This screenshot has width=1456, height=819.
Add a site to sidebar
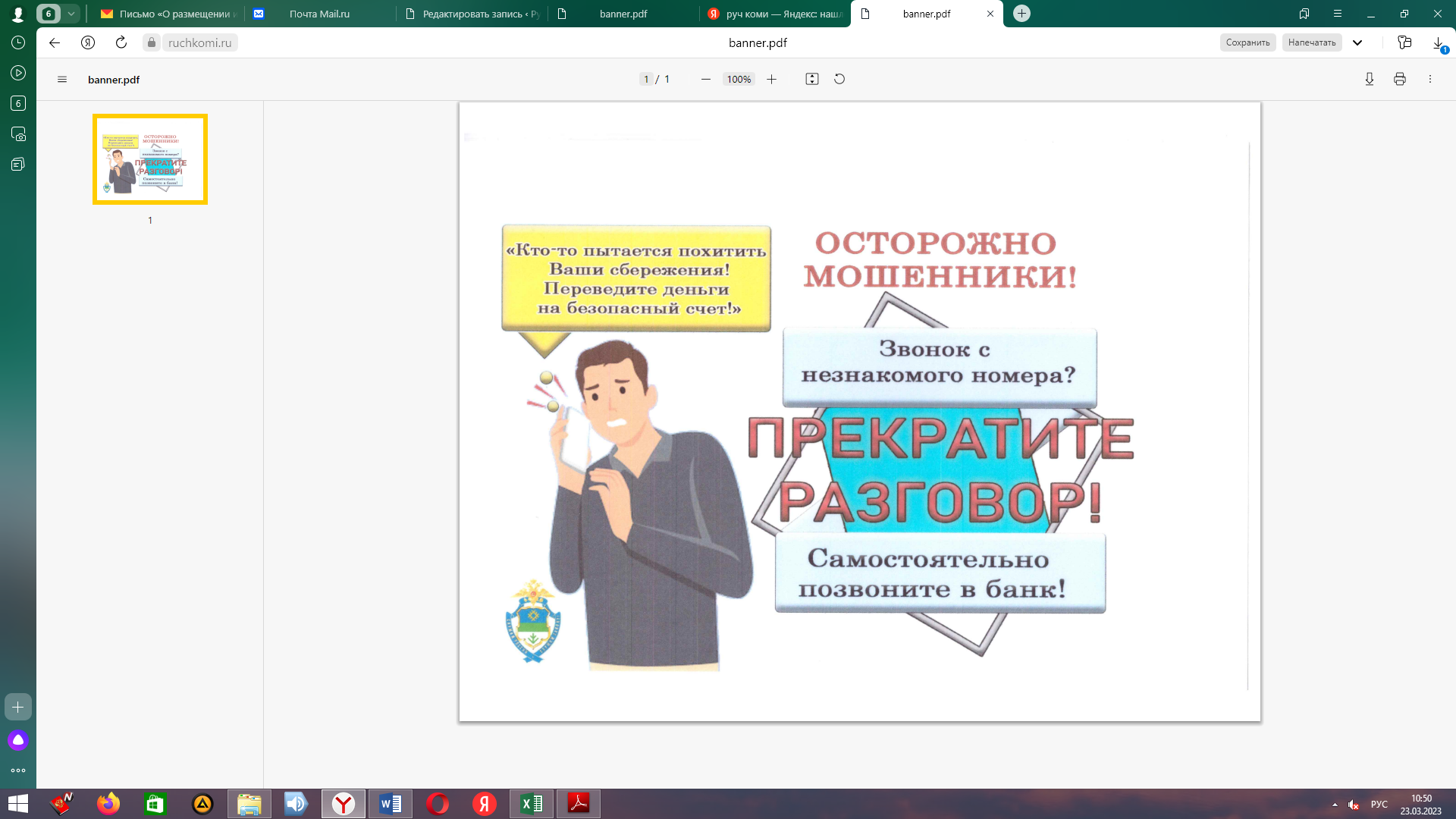click(18, 707)
